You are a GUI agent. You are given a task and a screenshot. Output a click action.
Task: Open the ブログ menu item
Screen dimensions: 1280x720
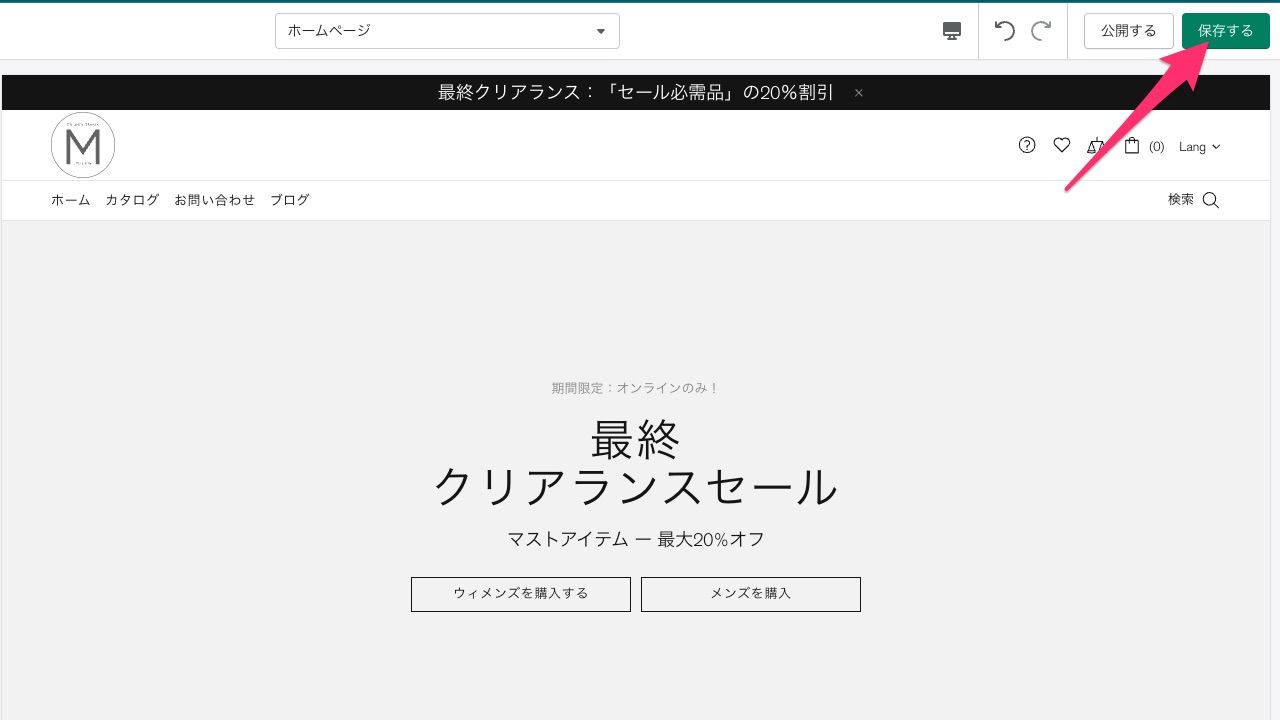coord(290,200)
